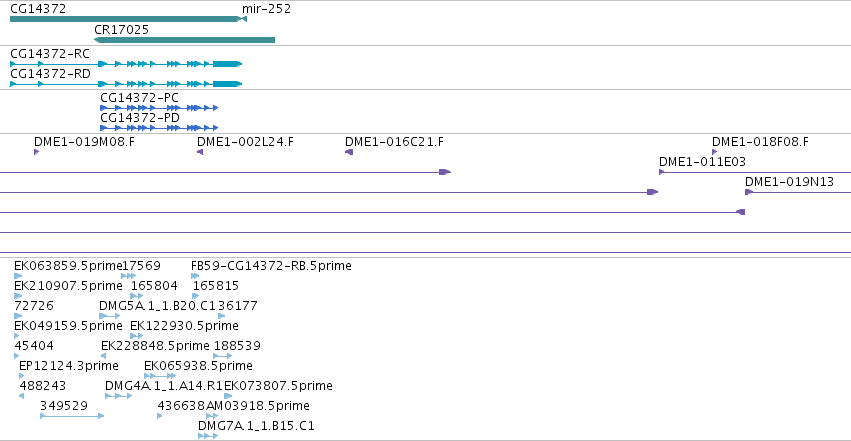
Task: Click the AM03918.5prime EST arrows
Action: 212,416
